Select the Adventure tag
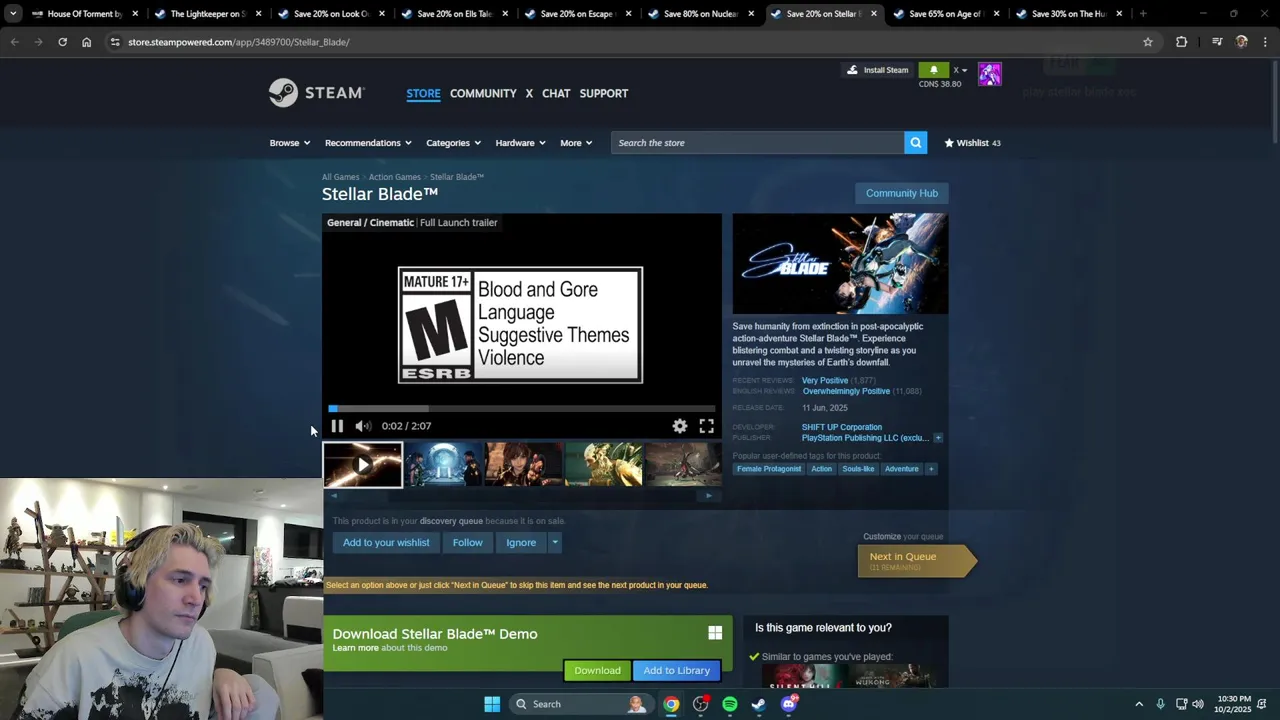Image resolution: width=1280 pixels, height=720 pixels. click(901, 469)
